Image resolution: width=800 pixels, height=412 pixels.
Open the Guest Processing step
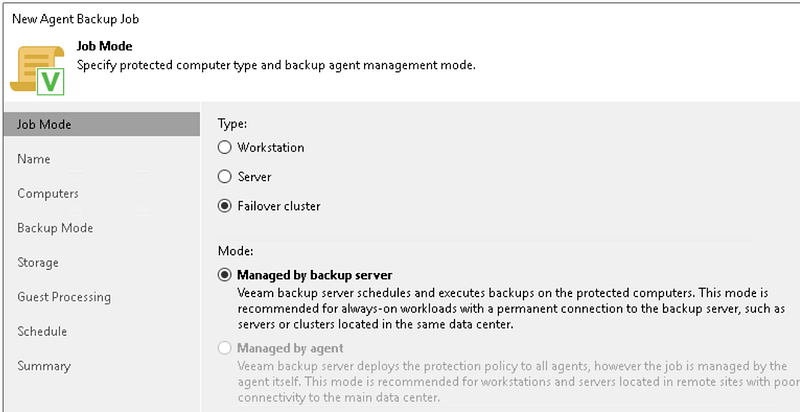(64, 297)
